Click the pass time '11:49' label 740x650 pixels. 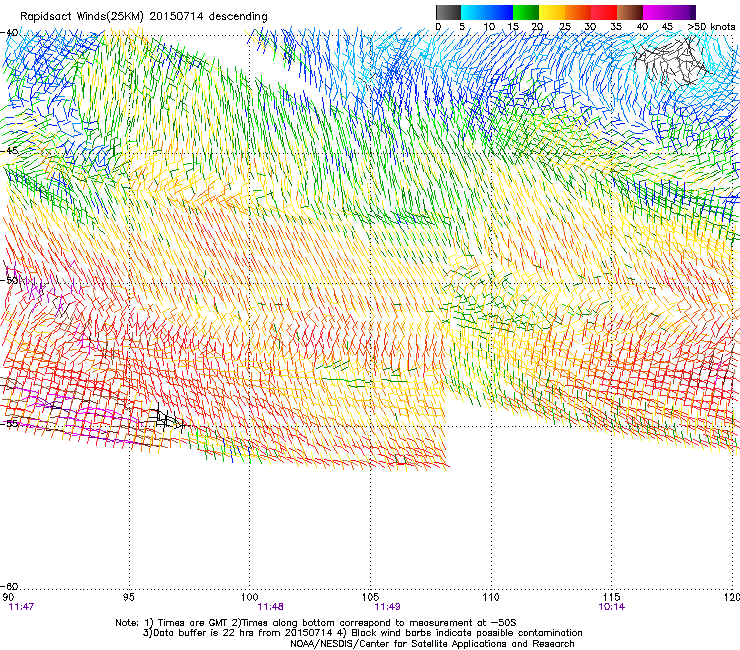(387, 607)
